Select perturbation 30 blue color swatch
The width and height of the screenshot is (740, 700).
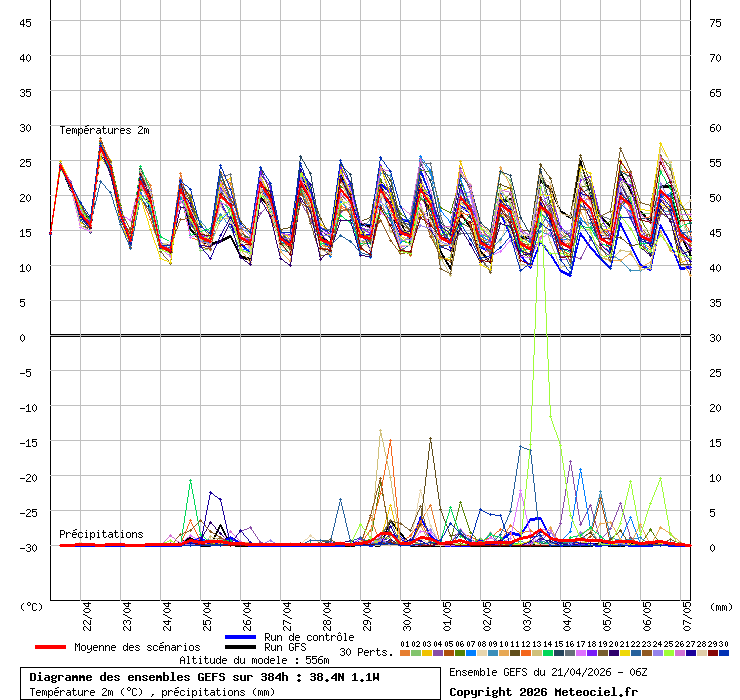pos(724,653)
